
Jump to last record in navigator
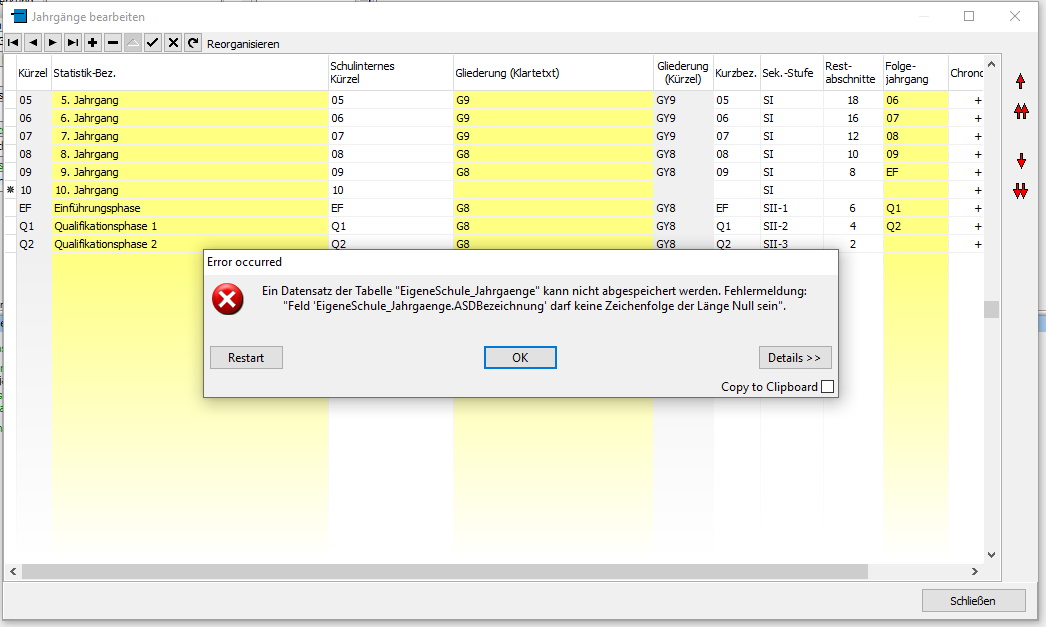(x=73, y=43)
